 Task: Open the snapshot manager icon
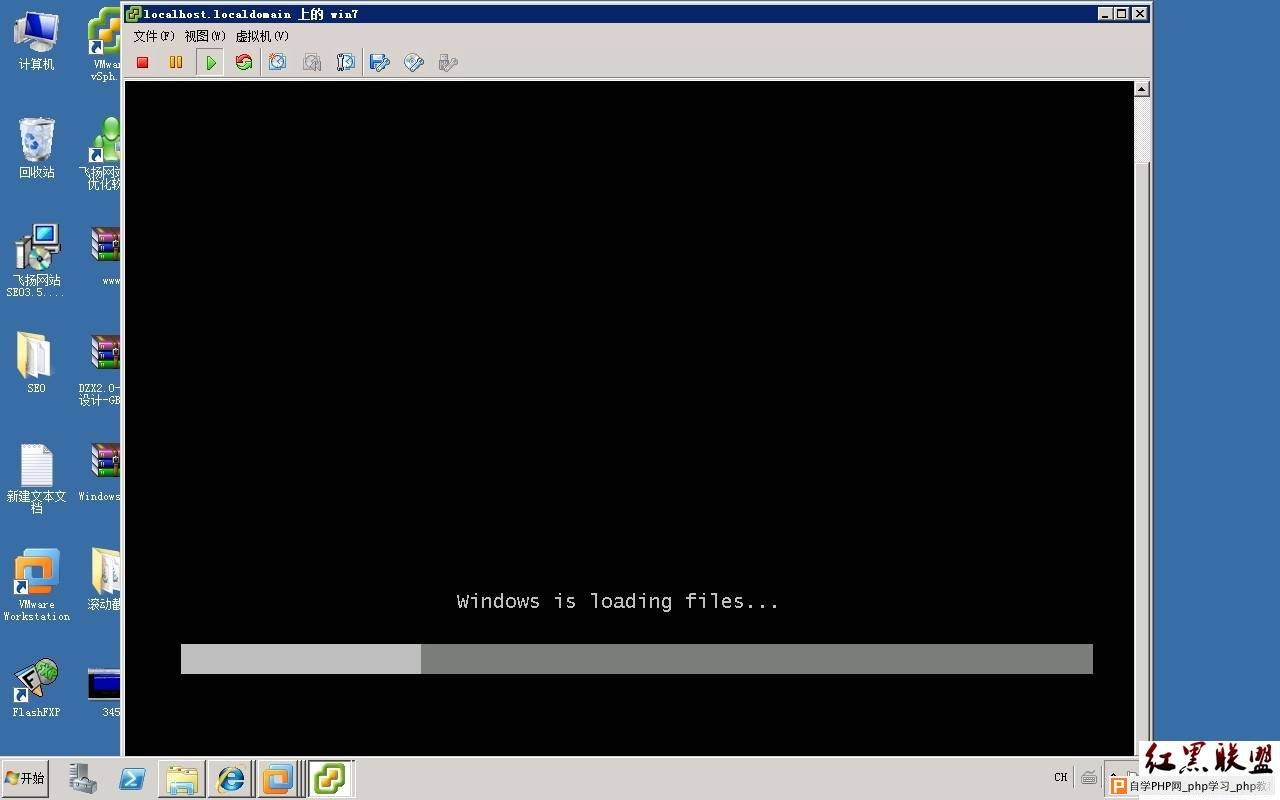(346, 63)
